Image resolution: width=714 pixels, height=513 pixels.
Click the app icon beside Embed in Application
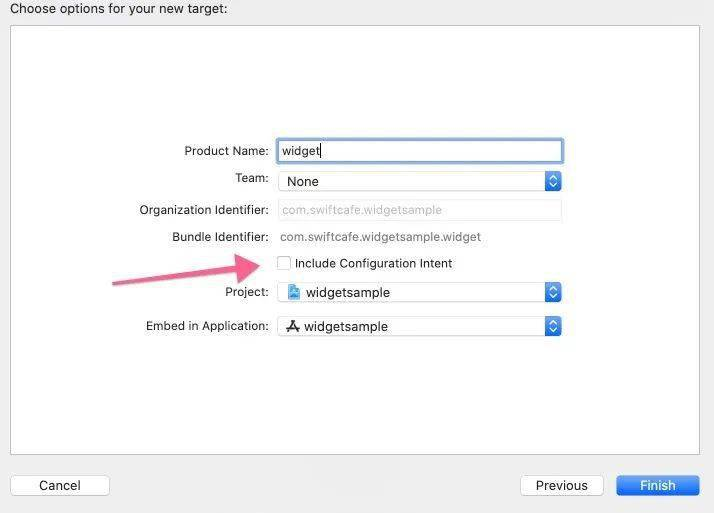click(293, 326)
